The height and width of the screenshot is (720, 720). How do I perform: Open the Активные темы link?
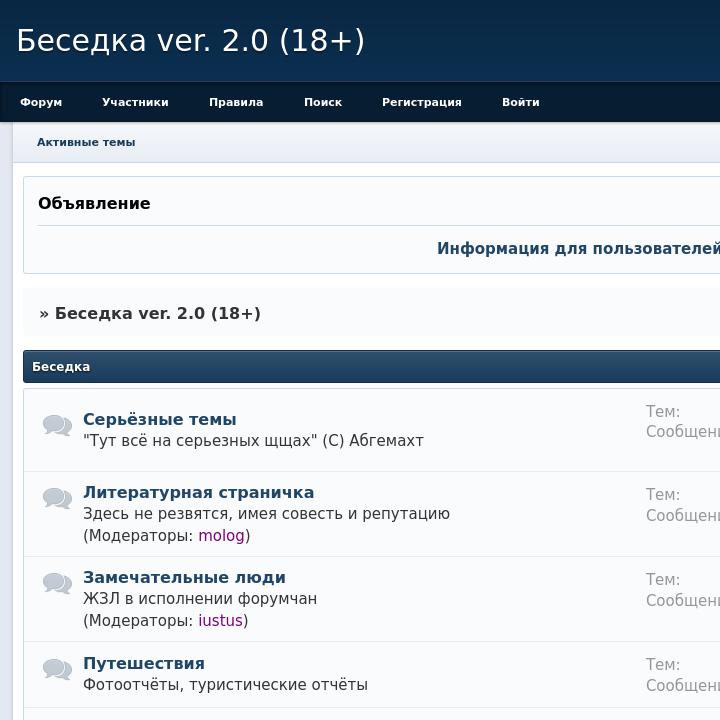tap(86, 142)
